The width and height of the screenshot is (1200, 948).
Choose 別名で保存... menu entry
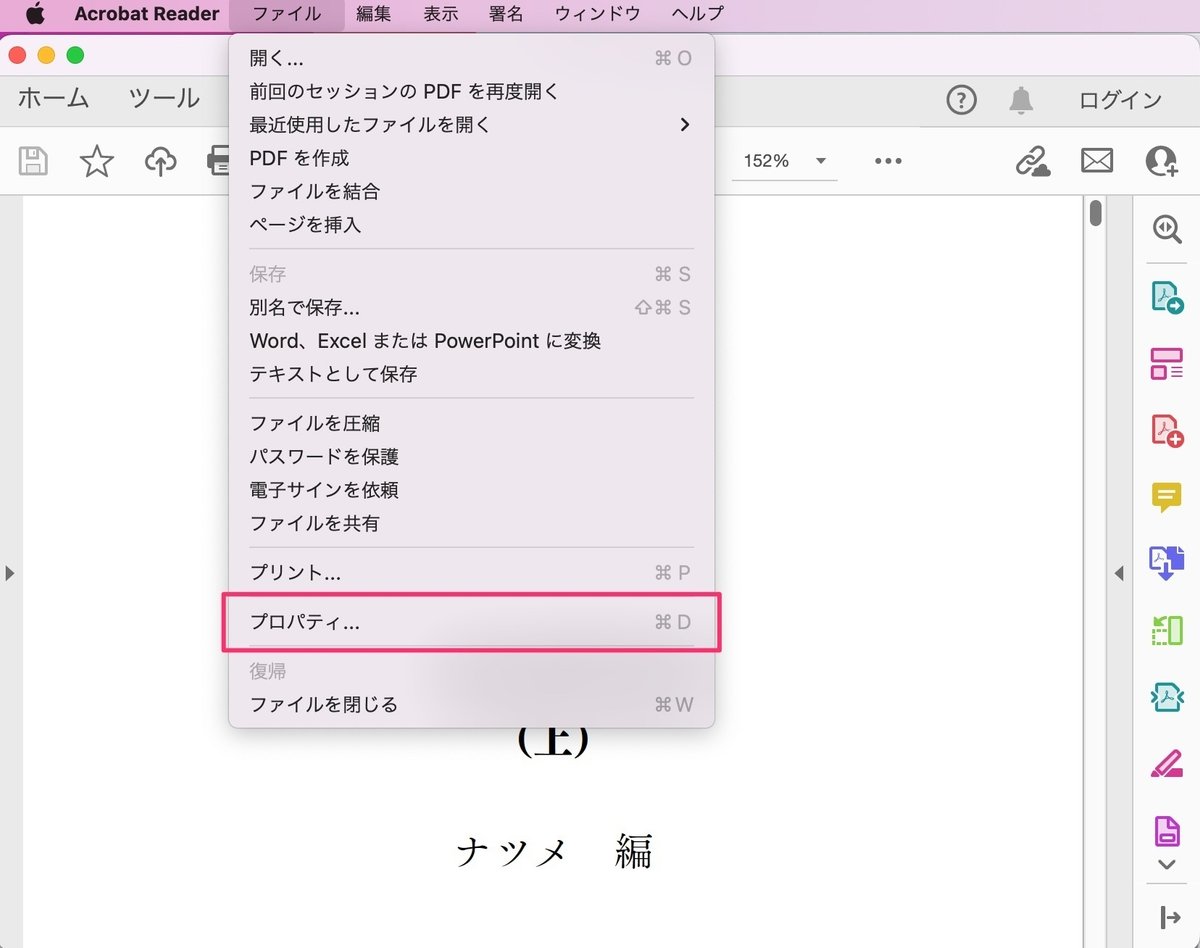coord(471,307)
